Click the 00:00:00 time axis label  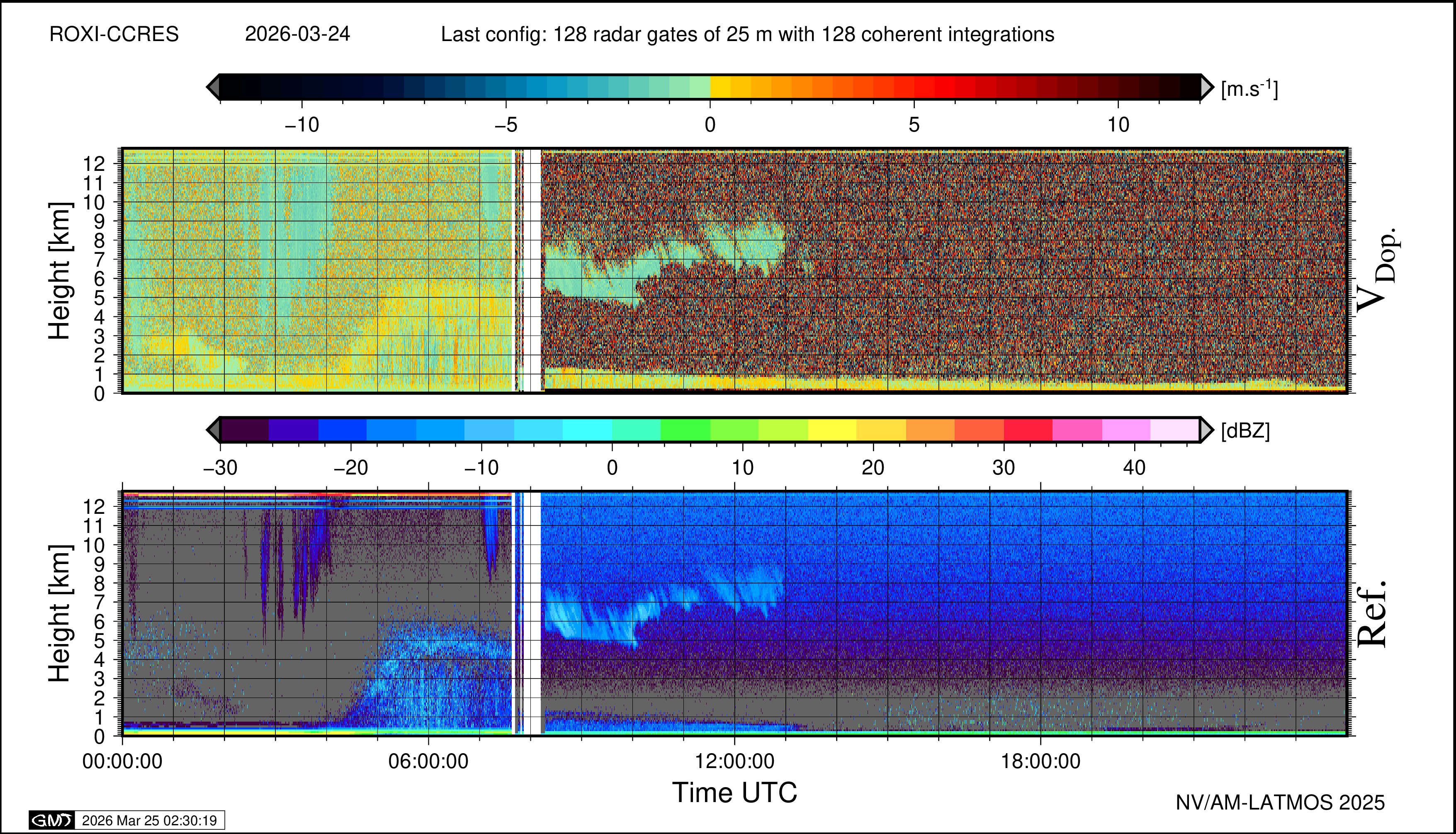(122, 762)
